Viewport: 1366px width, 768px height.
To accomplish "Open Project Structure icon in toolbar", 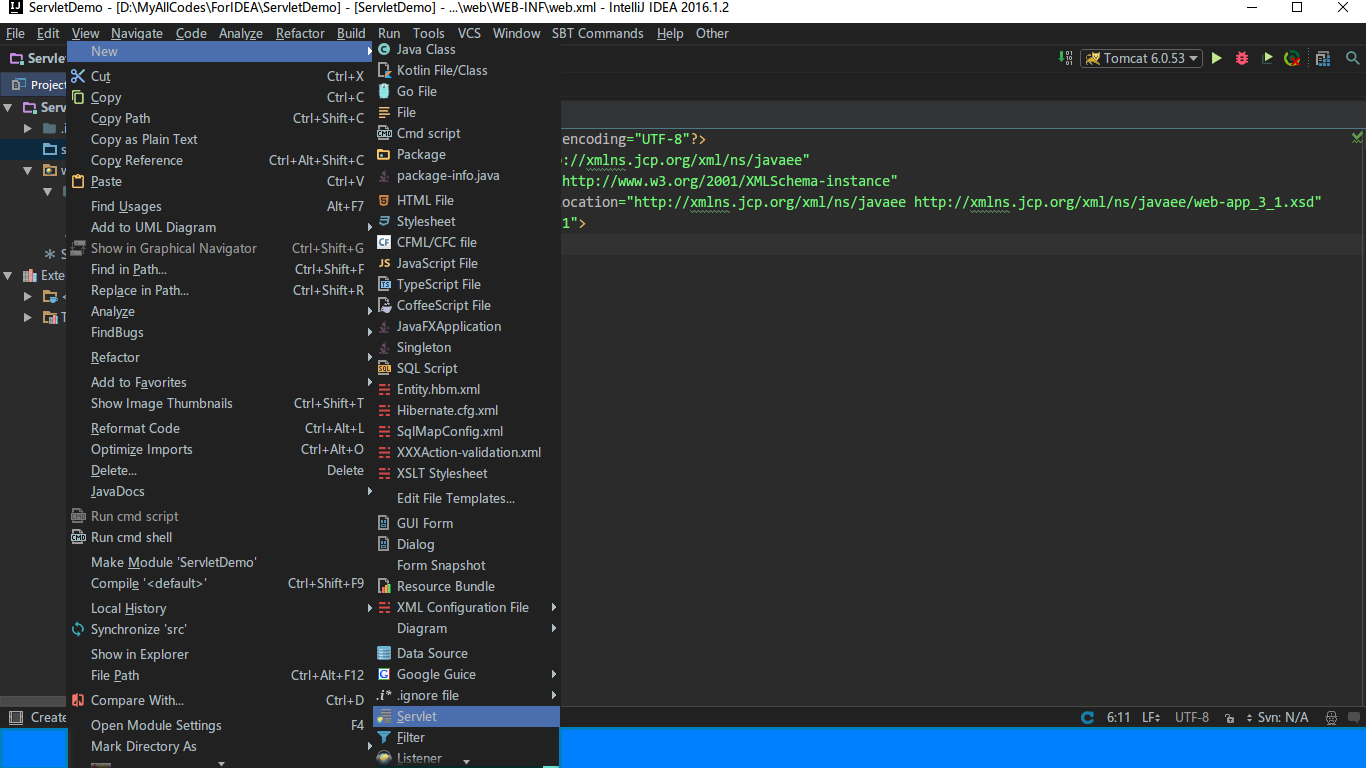I will coord(1323,58).
